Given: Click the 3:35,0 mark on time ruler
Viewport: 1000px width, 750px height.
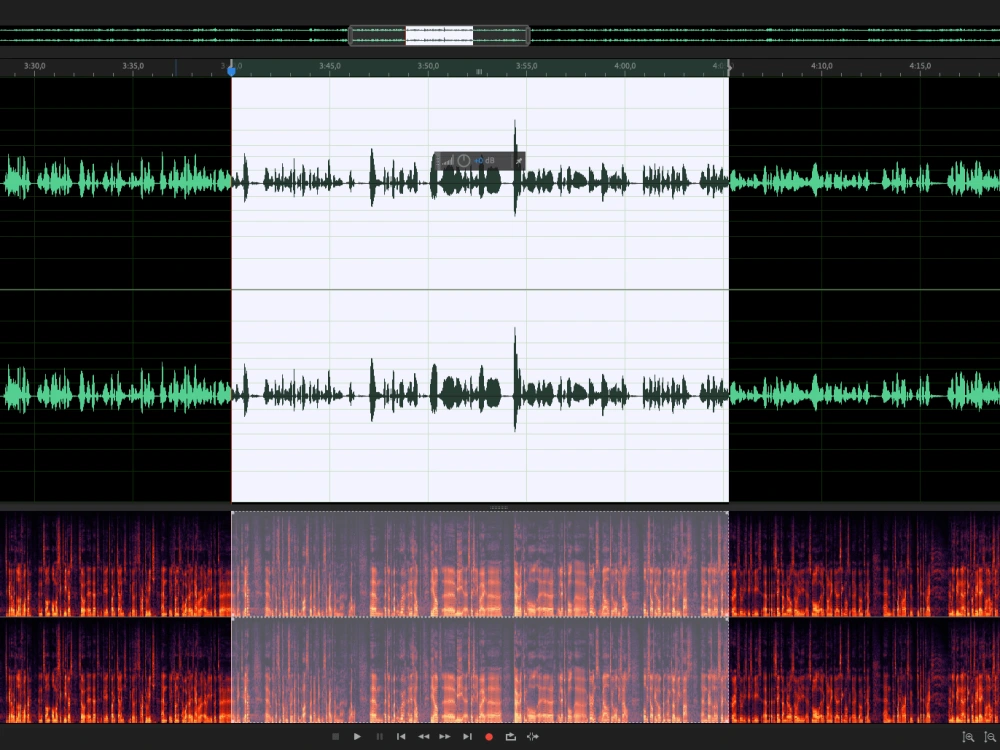Looking at the screenshot, I should 133,66.
